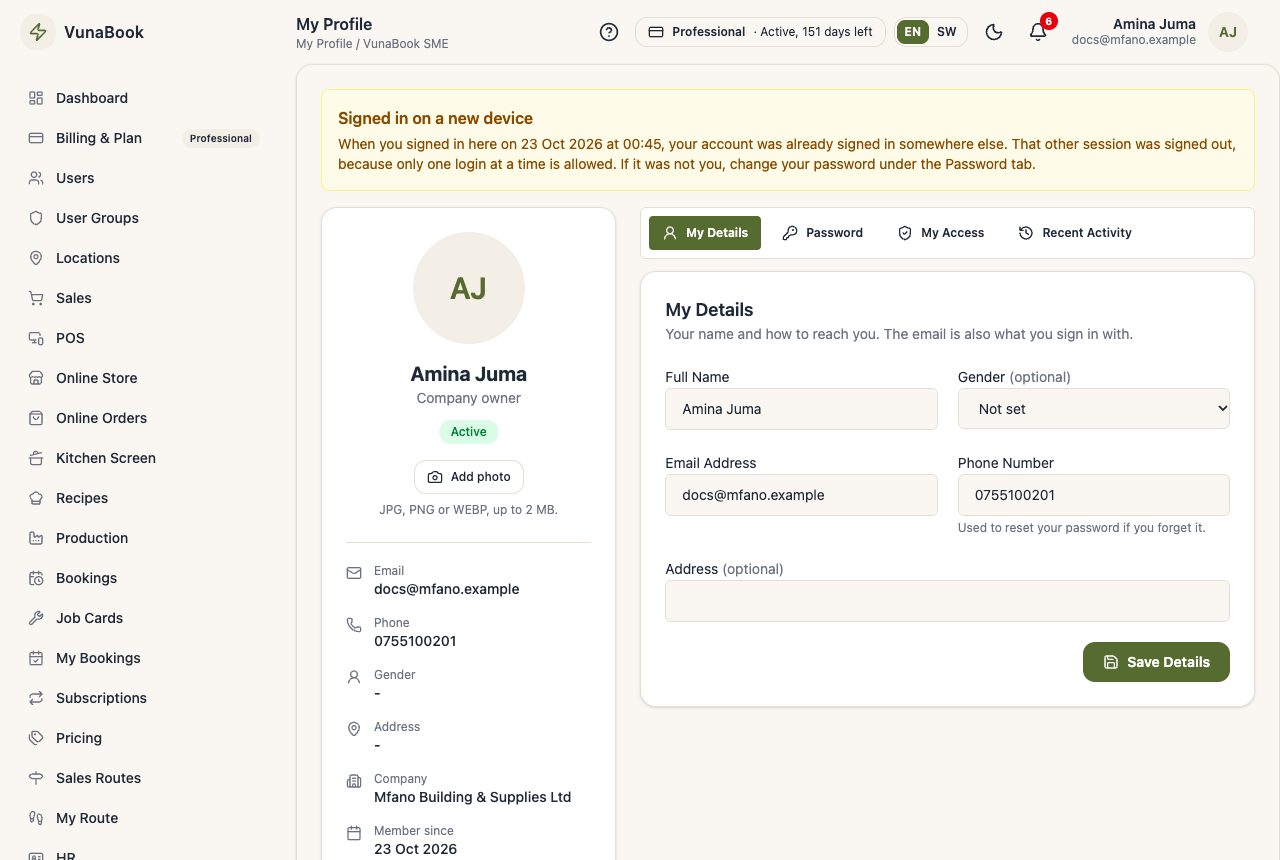Click the Full Name input field
The width and height of the screenshot is (1280, 860).
coord(801,409)
